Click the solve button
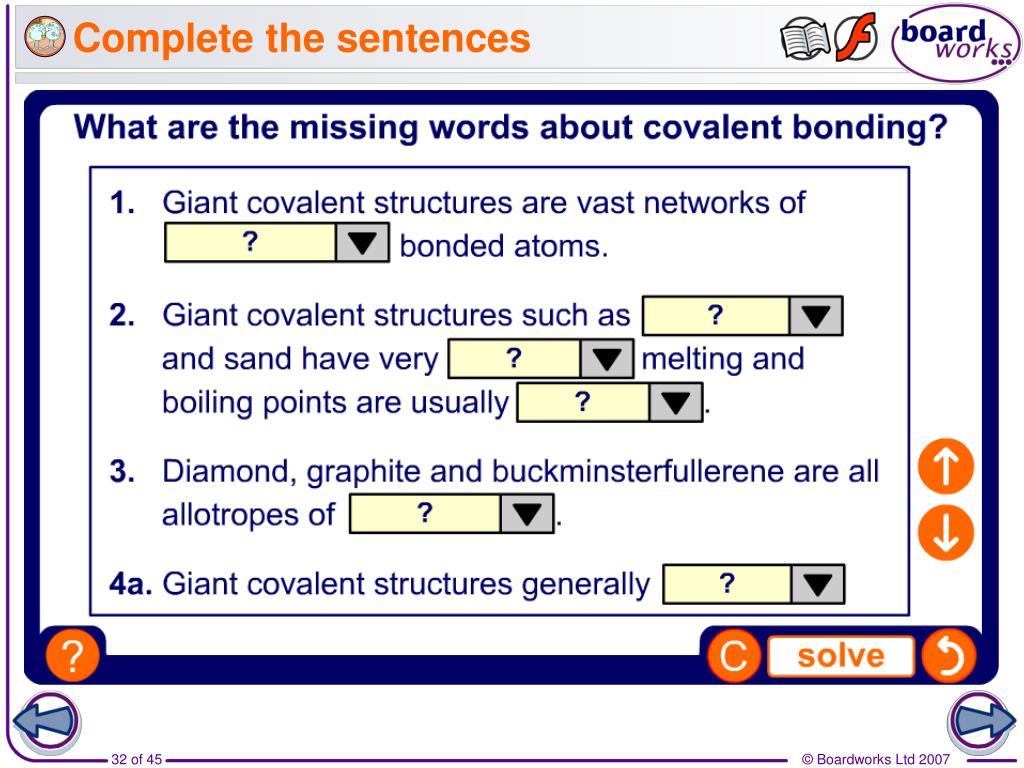 840,656
